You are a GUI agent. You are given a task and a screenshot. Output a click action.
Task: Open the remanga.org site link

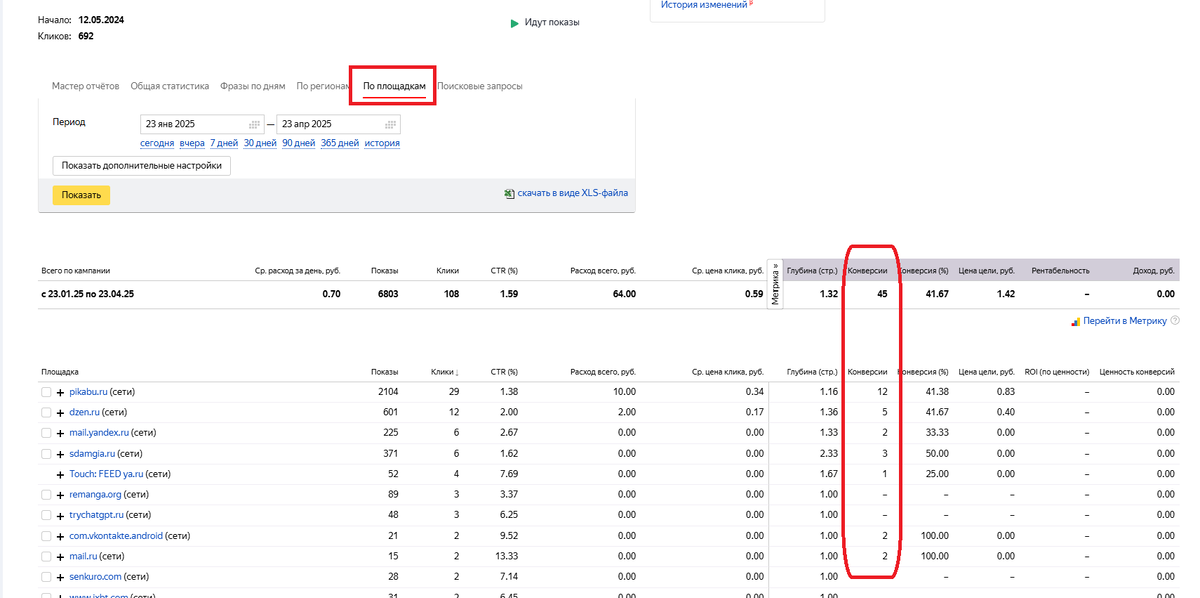point(96,494)
